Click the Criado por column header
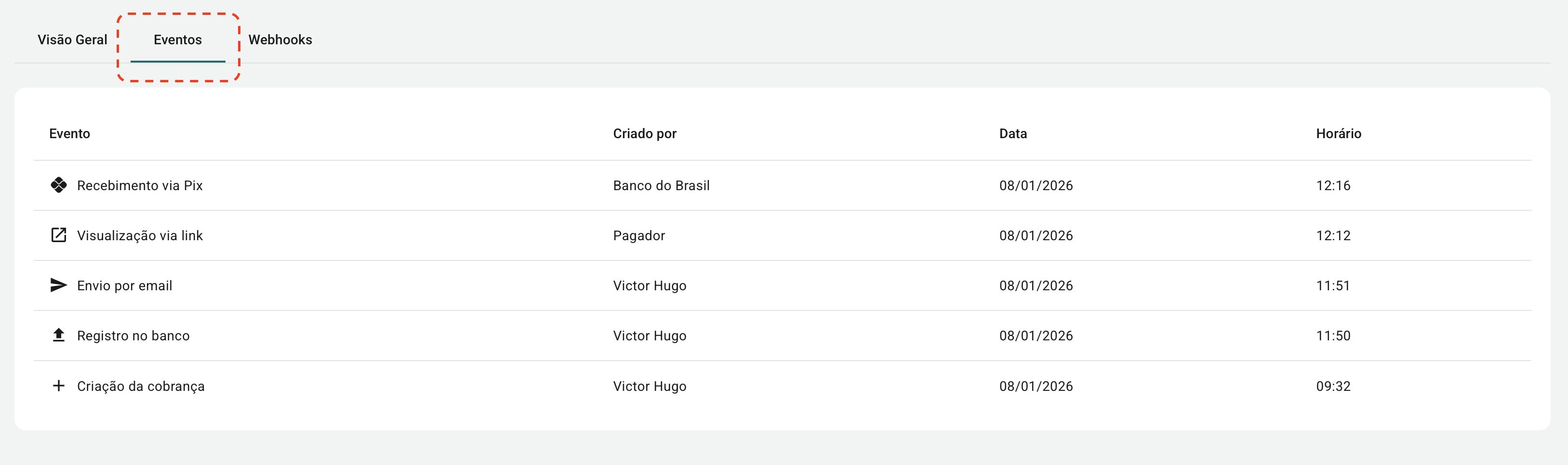Screen dimensions: 1568x465 pos(645,134)
